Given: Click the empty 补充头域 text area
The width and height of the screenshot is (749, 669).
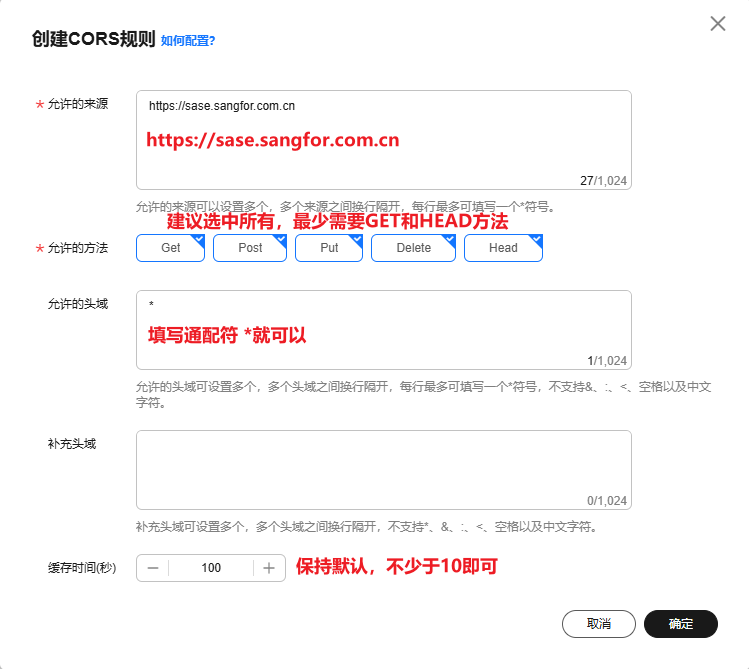Looking at the screenshot, I should tap(383, 470).
